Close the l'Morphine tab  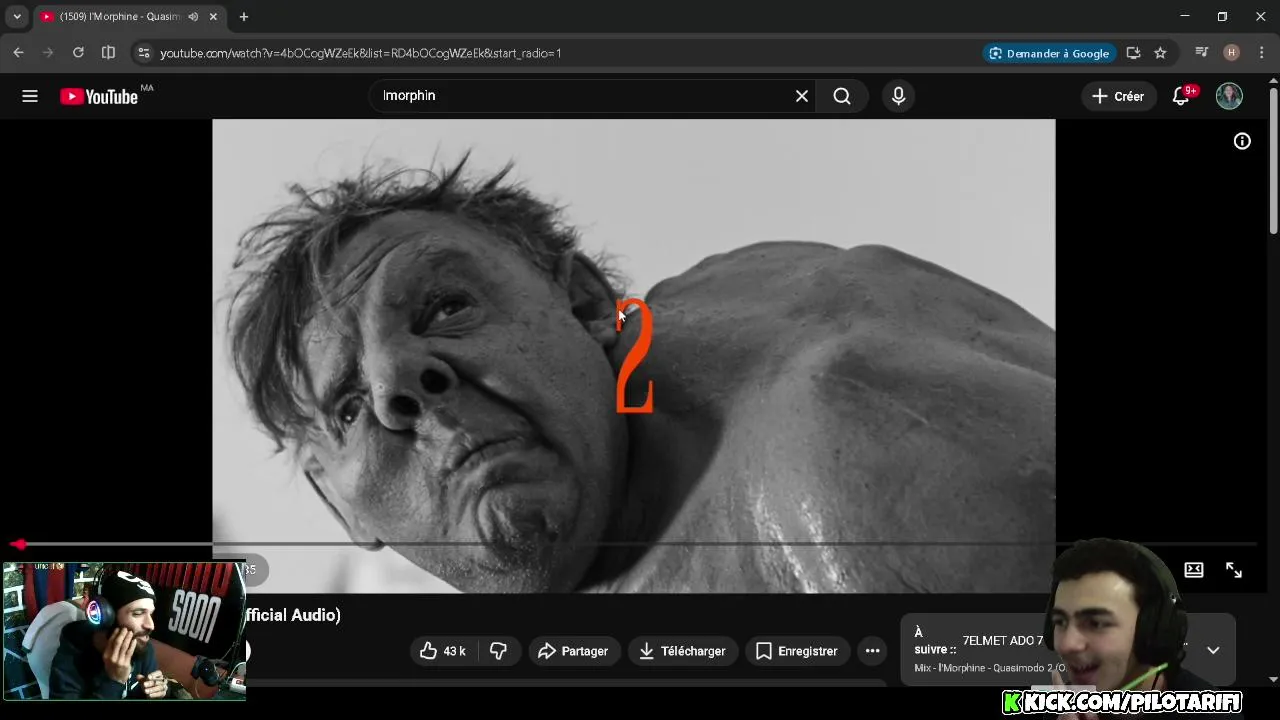[x=213, y=17]
